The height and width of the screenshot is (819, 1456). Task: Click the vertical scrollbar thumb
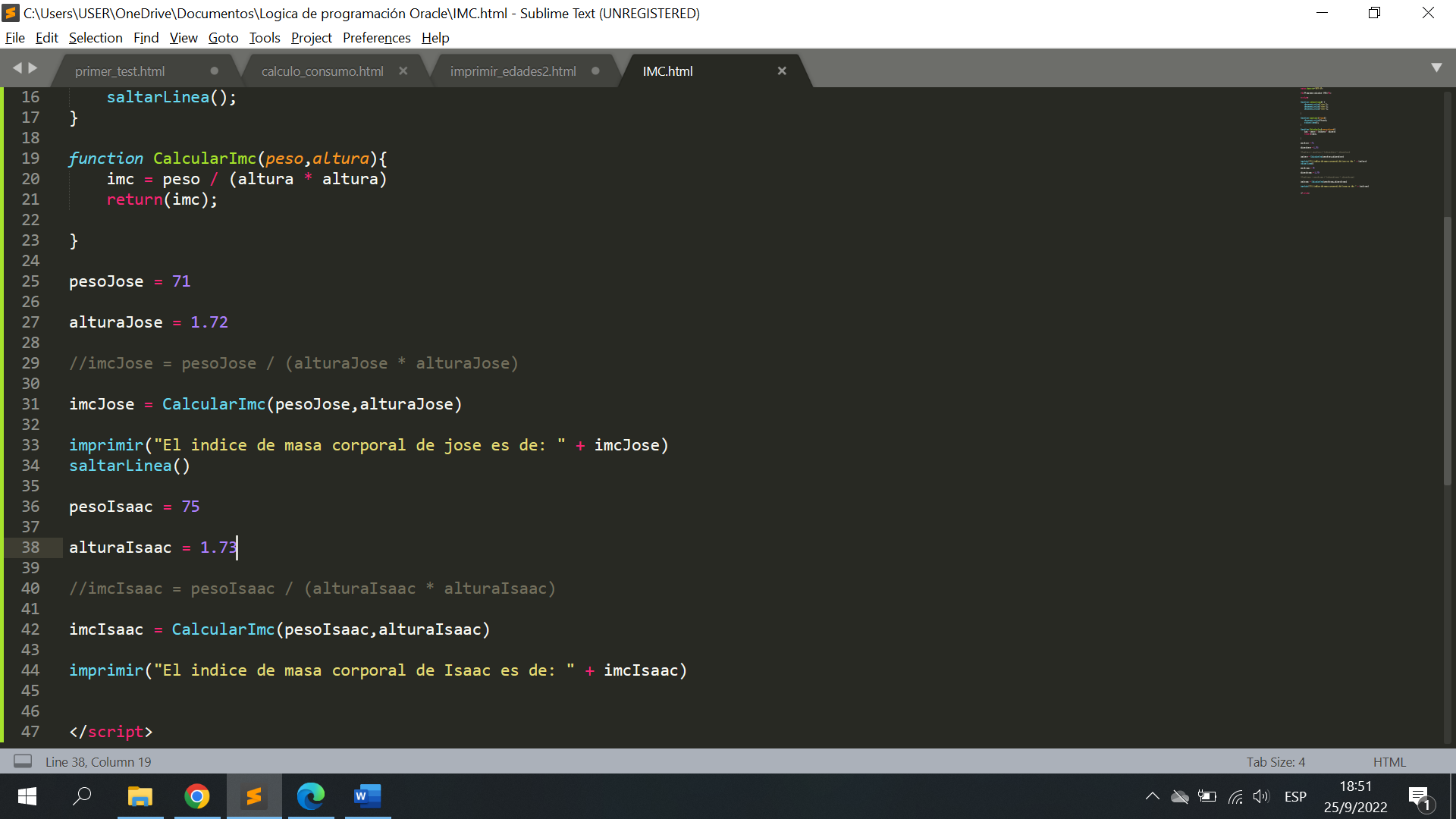[x=1447, y=351]
